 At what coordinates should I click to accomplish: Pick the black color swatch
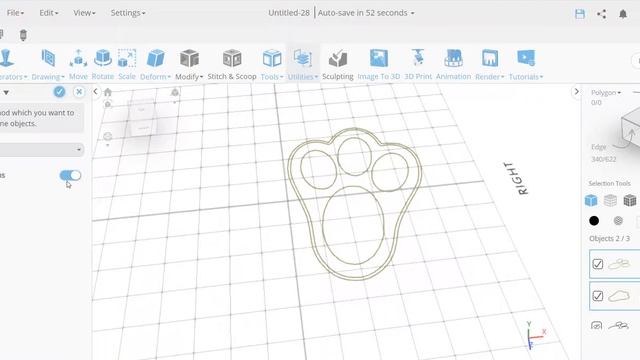pos(594,221)
